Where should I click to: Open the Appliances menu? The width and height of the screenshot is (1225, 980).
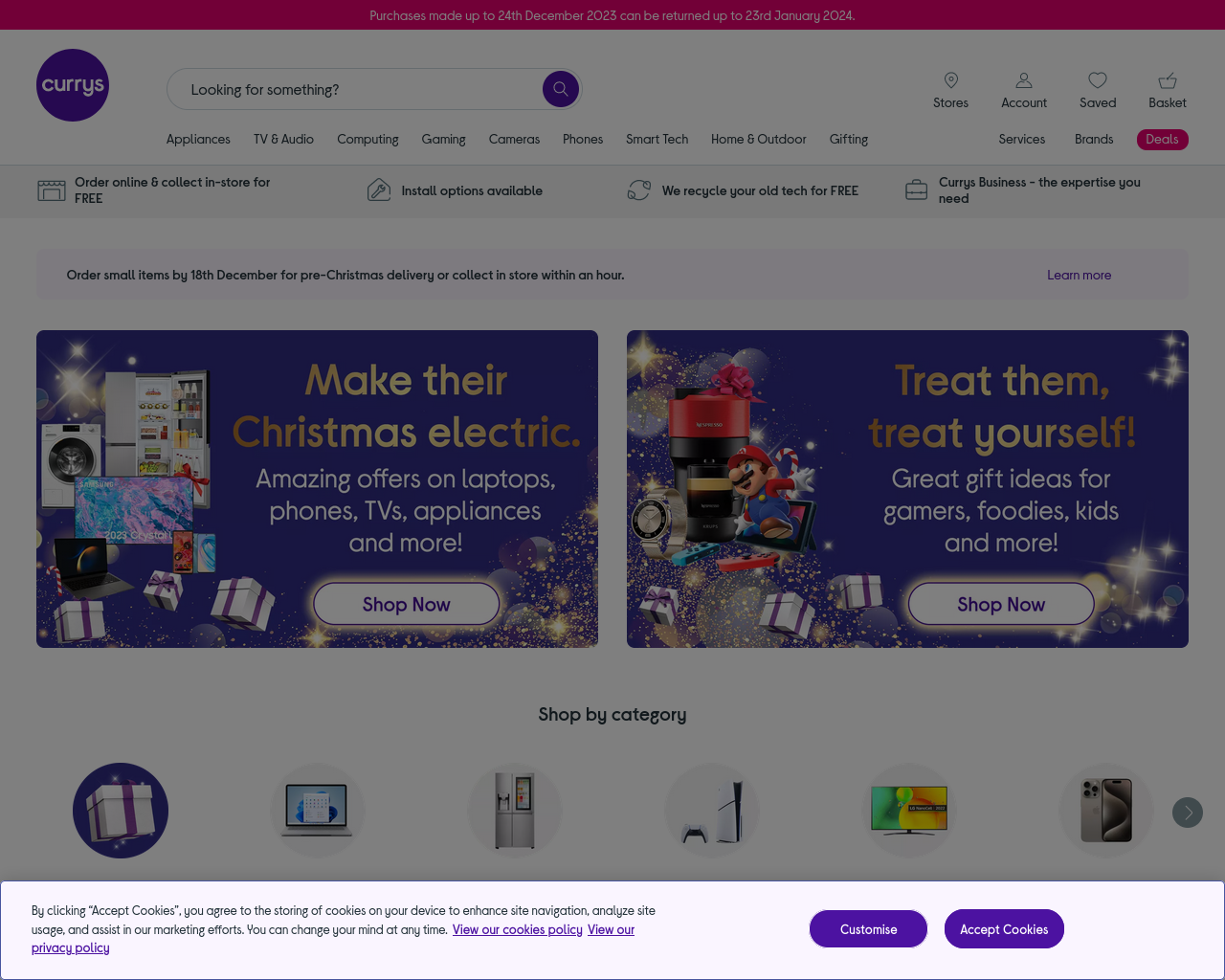coord(198,139)
